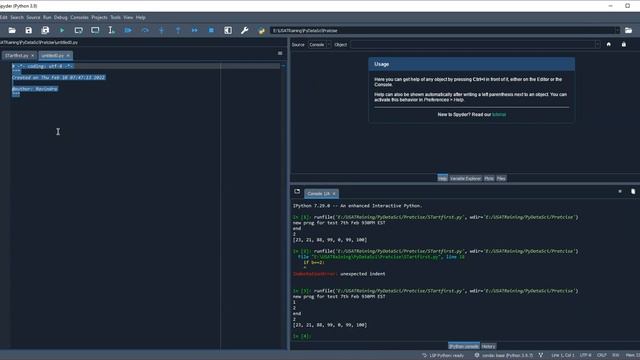Run the current cell
Screen dimensions: 640x360
tap(78, 30)
